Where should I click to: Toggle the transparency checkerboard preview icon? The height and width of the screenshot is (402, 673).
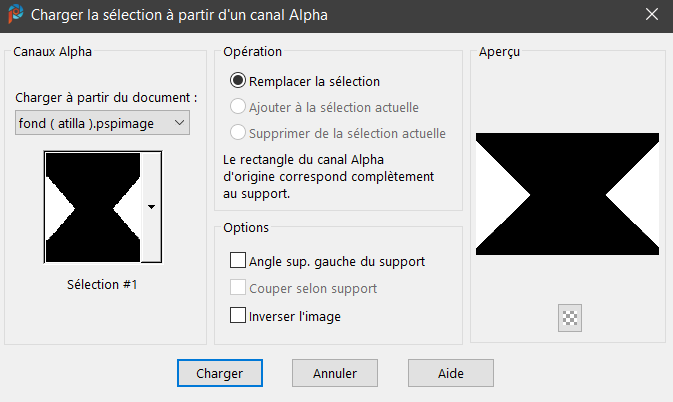tap(571, 318)
